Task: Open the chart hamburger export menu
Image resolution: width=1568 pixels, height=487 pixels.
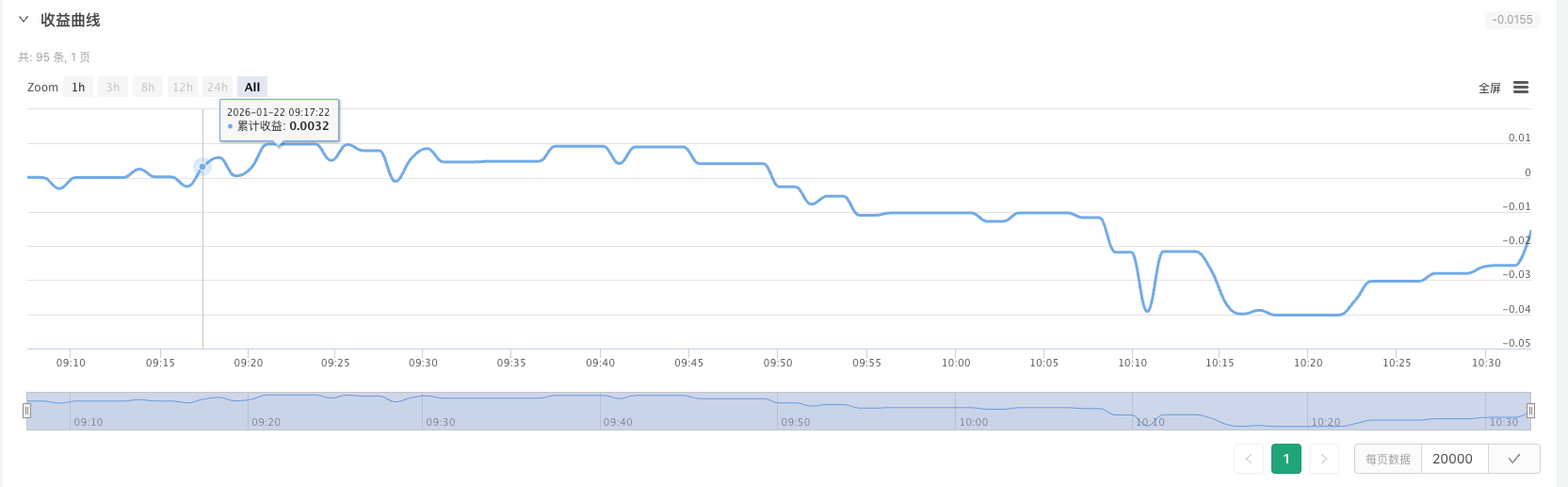Action: 1520,88
